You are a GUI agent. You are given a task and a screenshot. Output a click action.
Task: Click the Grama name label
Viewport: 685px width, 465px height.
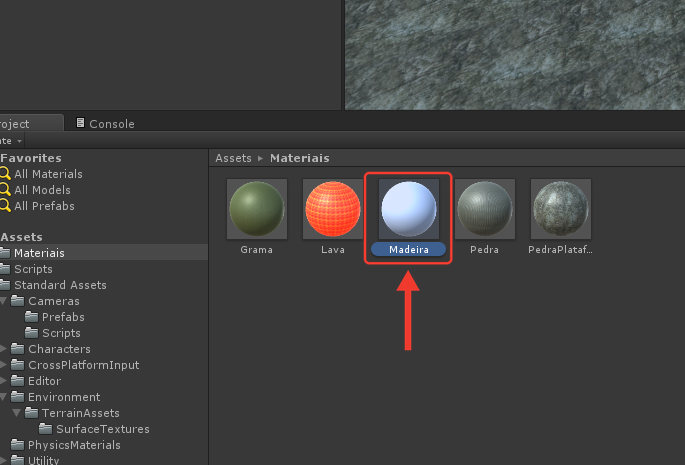point(256,250)
